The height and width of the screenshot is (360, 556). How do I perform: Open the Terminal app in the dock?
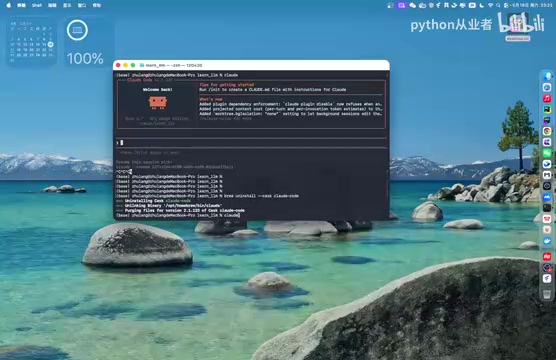[x=547, y=207]
